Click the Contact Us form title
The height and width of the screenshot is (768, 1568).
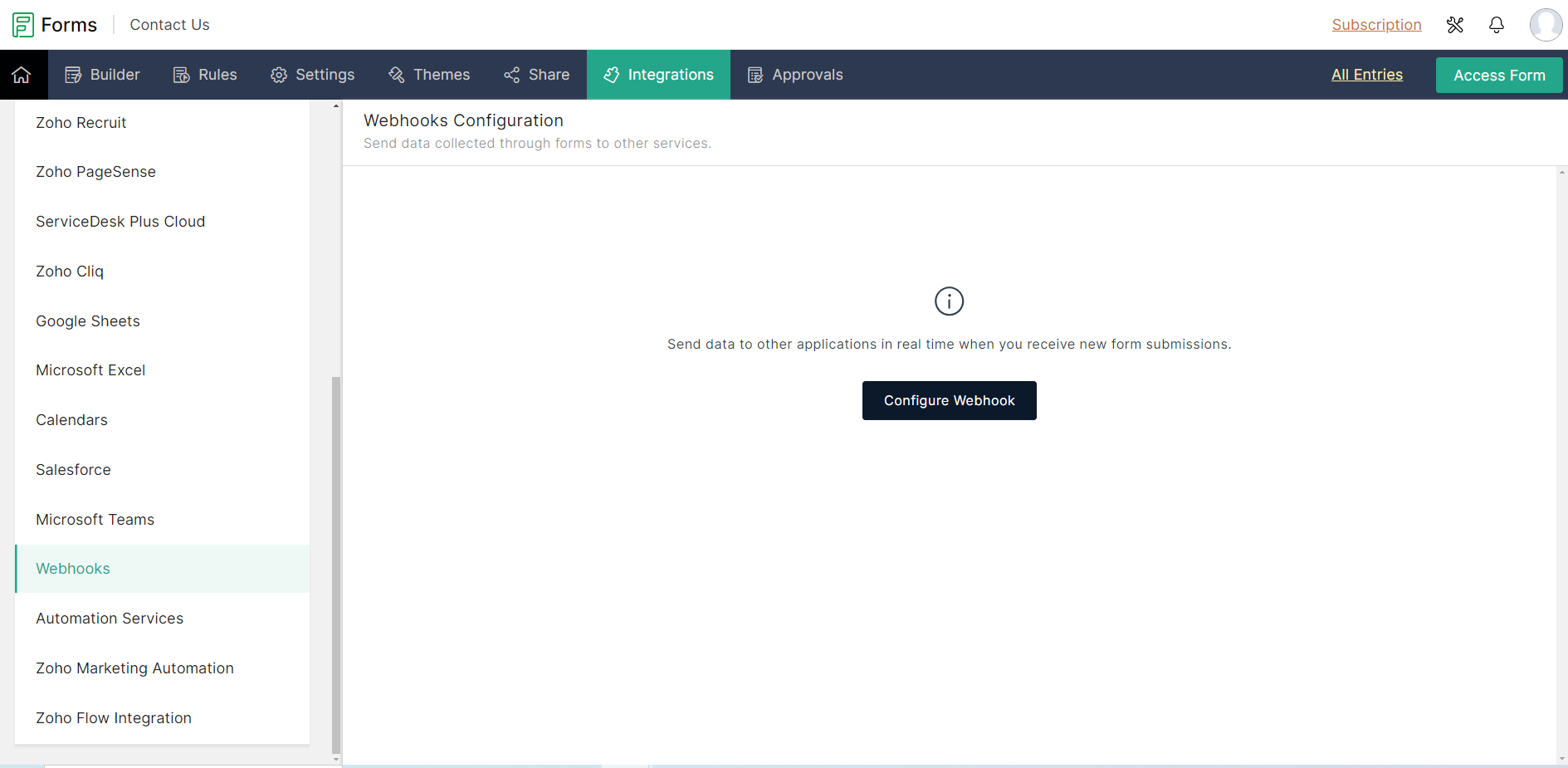(170, 25)
